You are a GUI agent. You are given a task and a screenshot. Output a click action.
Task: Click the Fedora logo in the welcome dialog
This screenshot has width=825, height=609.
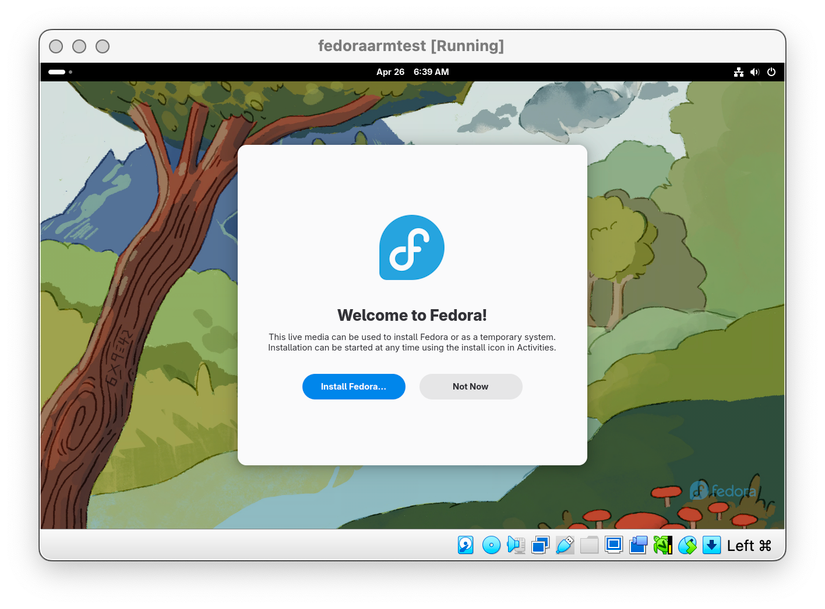[x=412, y=247]
